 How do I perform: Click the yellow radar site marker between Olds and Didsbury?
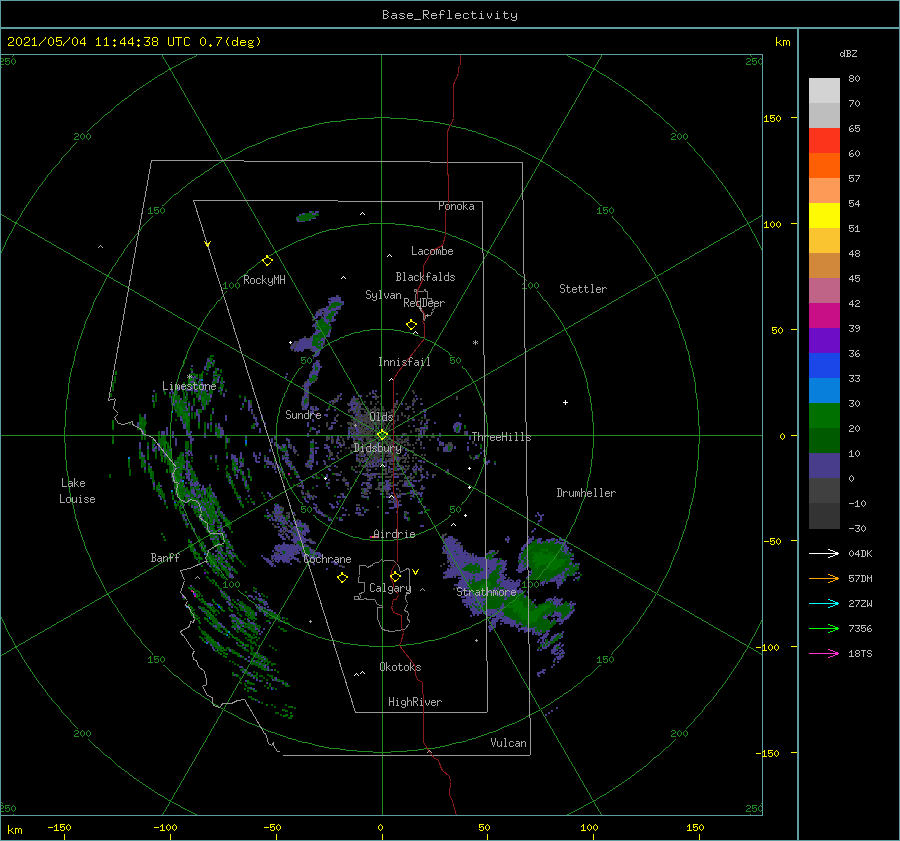click(x=382, y=435)
